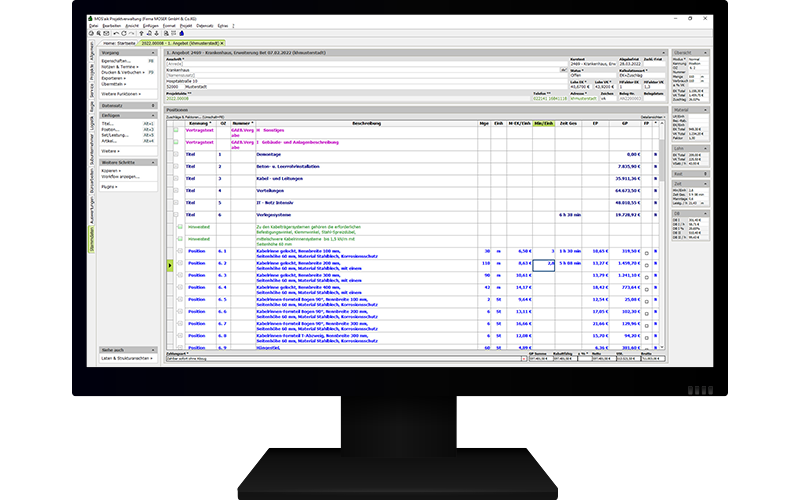Screen dimensions: 800x500
Task: Open Notizen & Termine submenu
Action: pyautogui.click(x=120, y=67)
